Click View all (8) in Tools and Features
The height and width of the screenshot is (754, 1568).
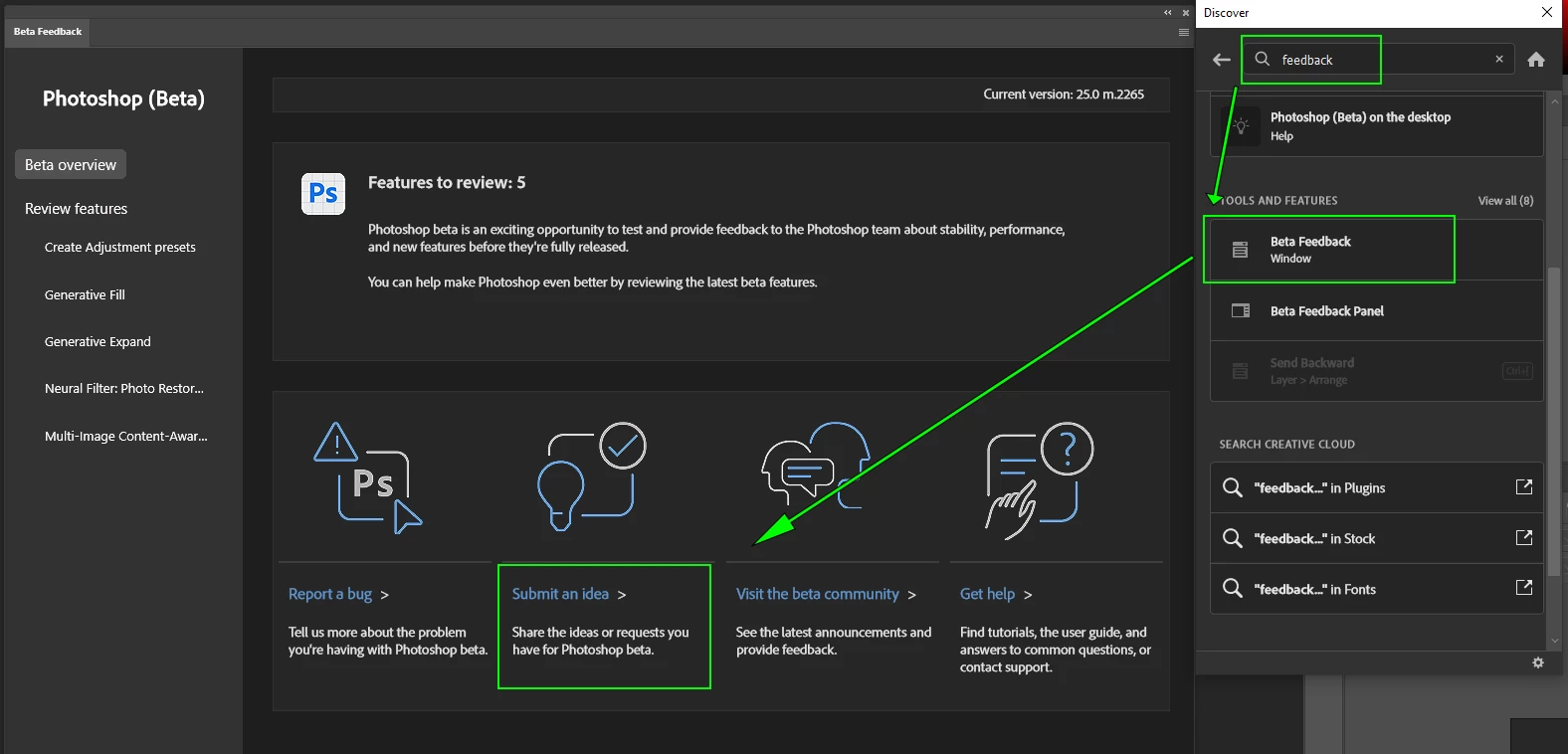click(1505, 201)
